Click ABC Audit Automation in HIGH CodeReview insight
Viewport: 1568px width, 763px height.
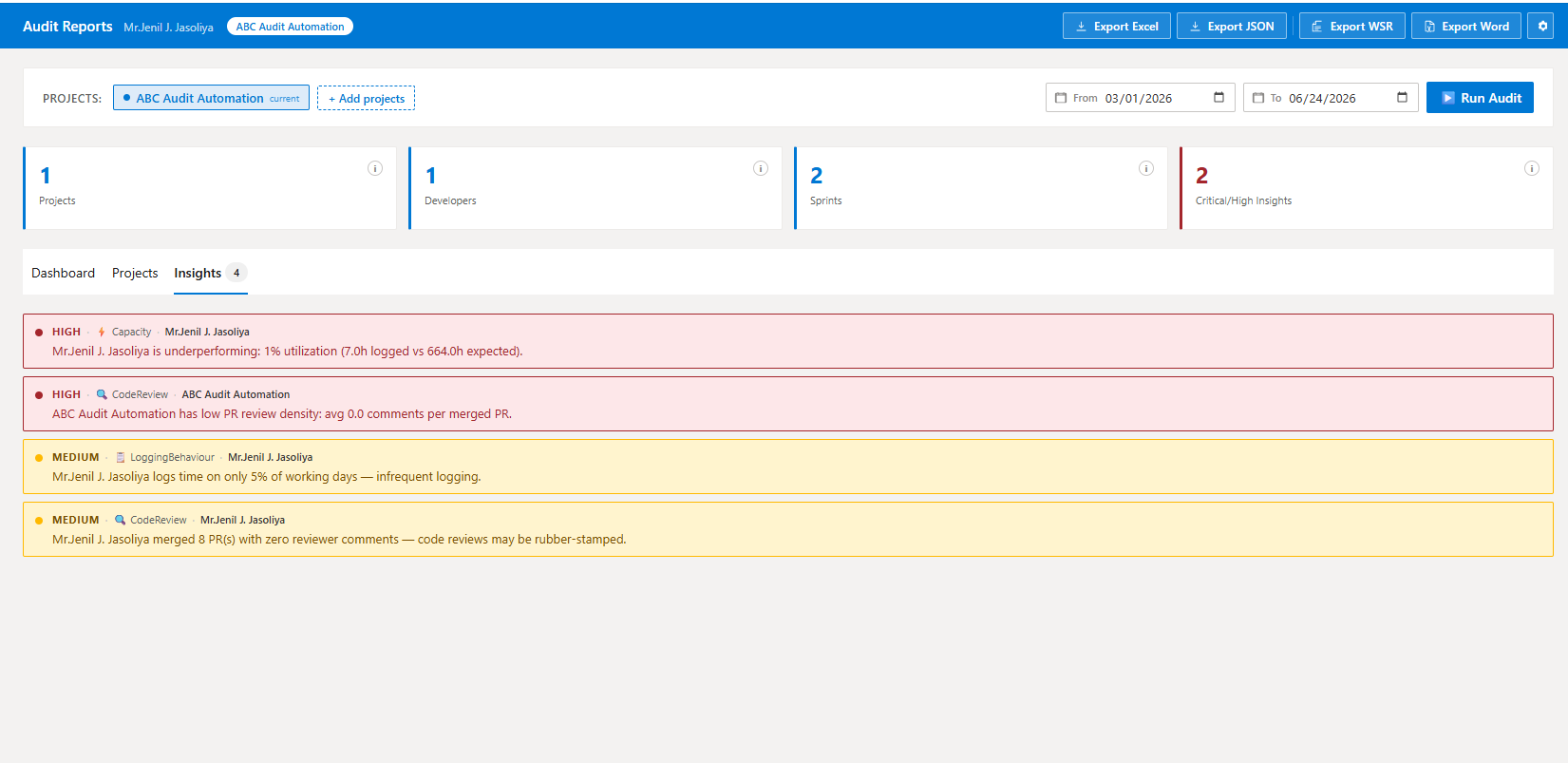point(236,394)
